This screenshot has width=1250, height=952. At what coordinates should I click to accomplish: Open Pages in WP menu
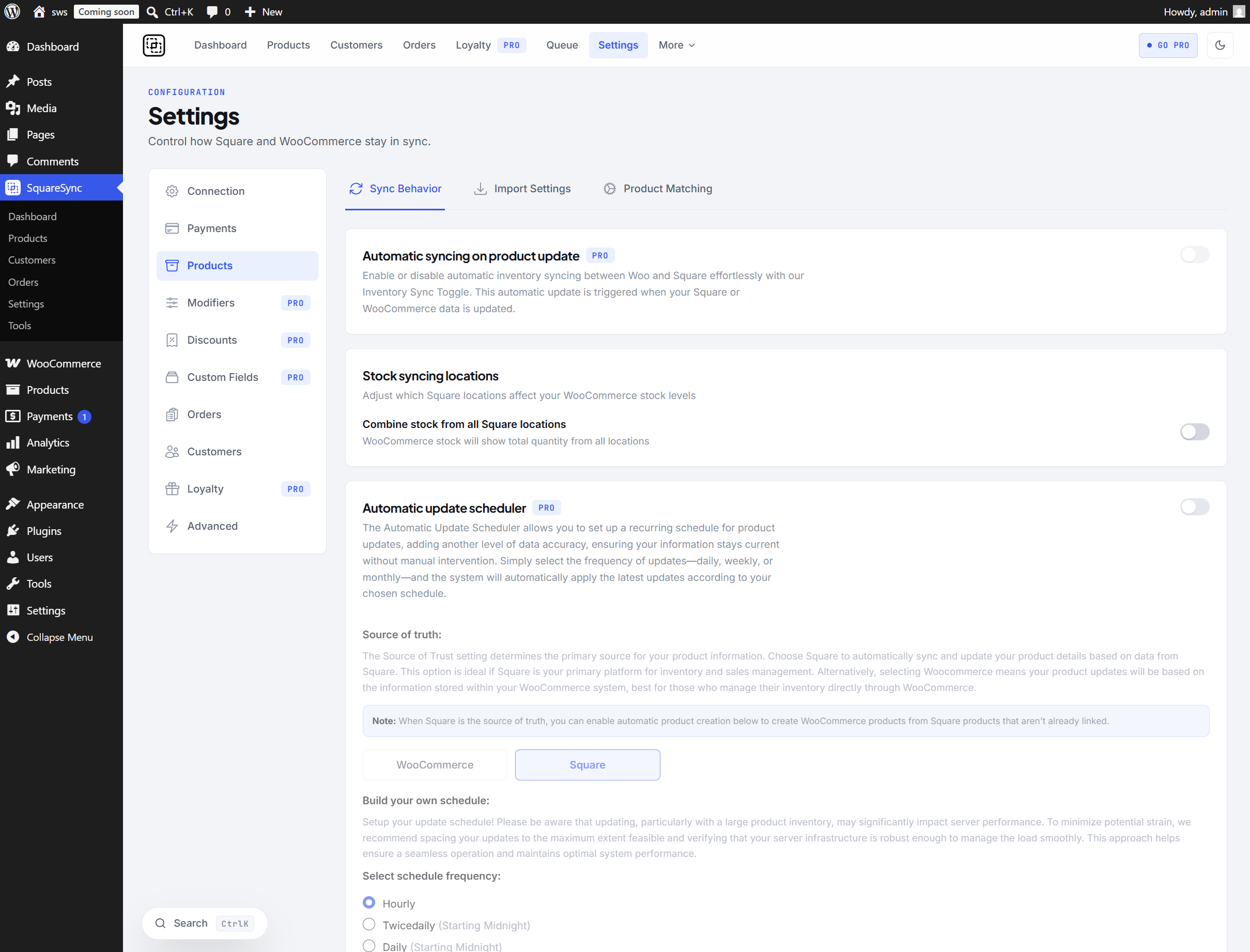[61, 135]
